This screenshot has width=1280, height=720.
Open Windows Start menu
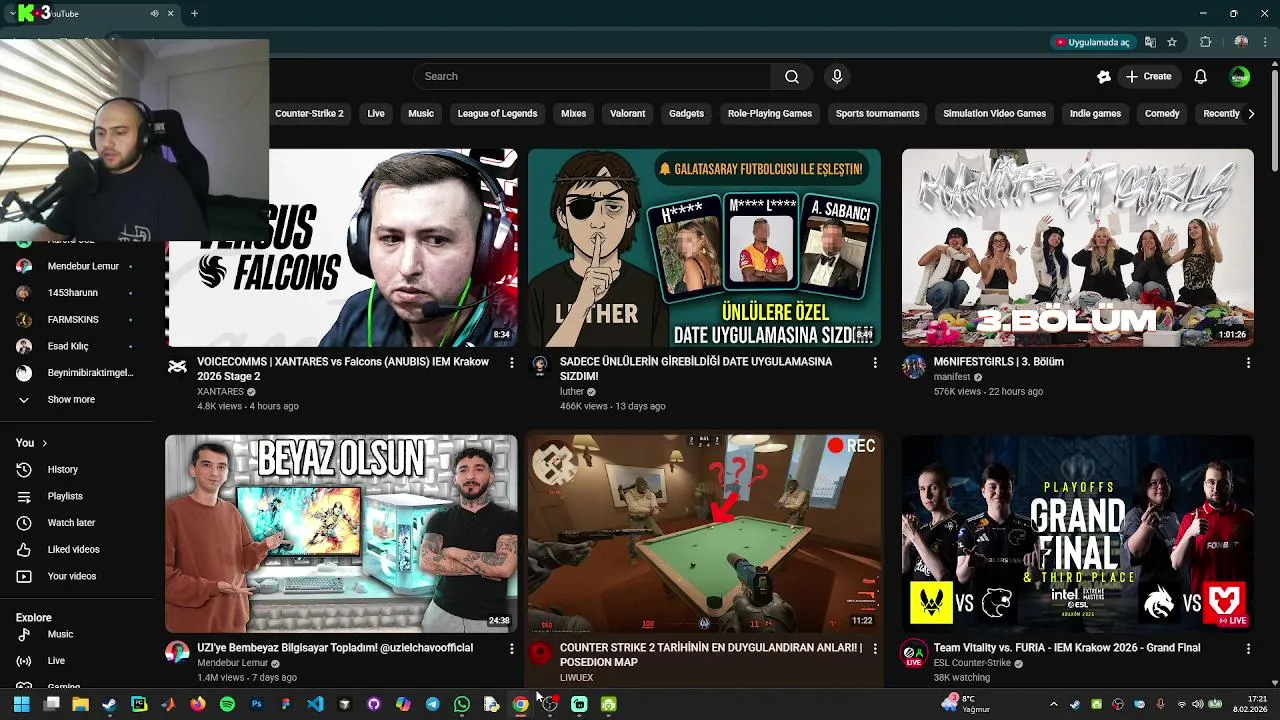pos(22,704)
